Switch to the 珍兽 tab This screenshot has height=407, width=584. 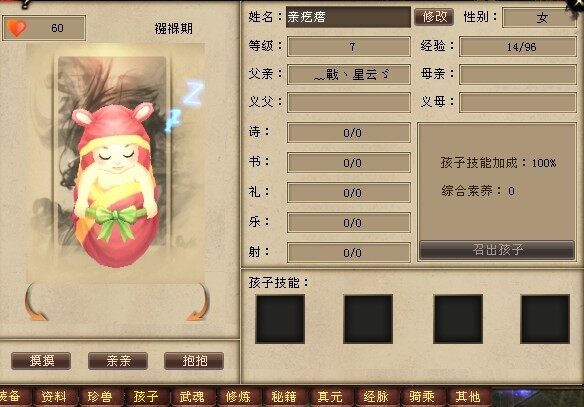[100, 397]
